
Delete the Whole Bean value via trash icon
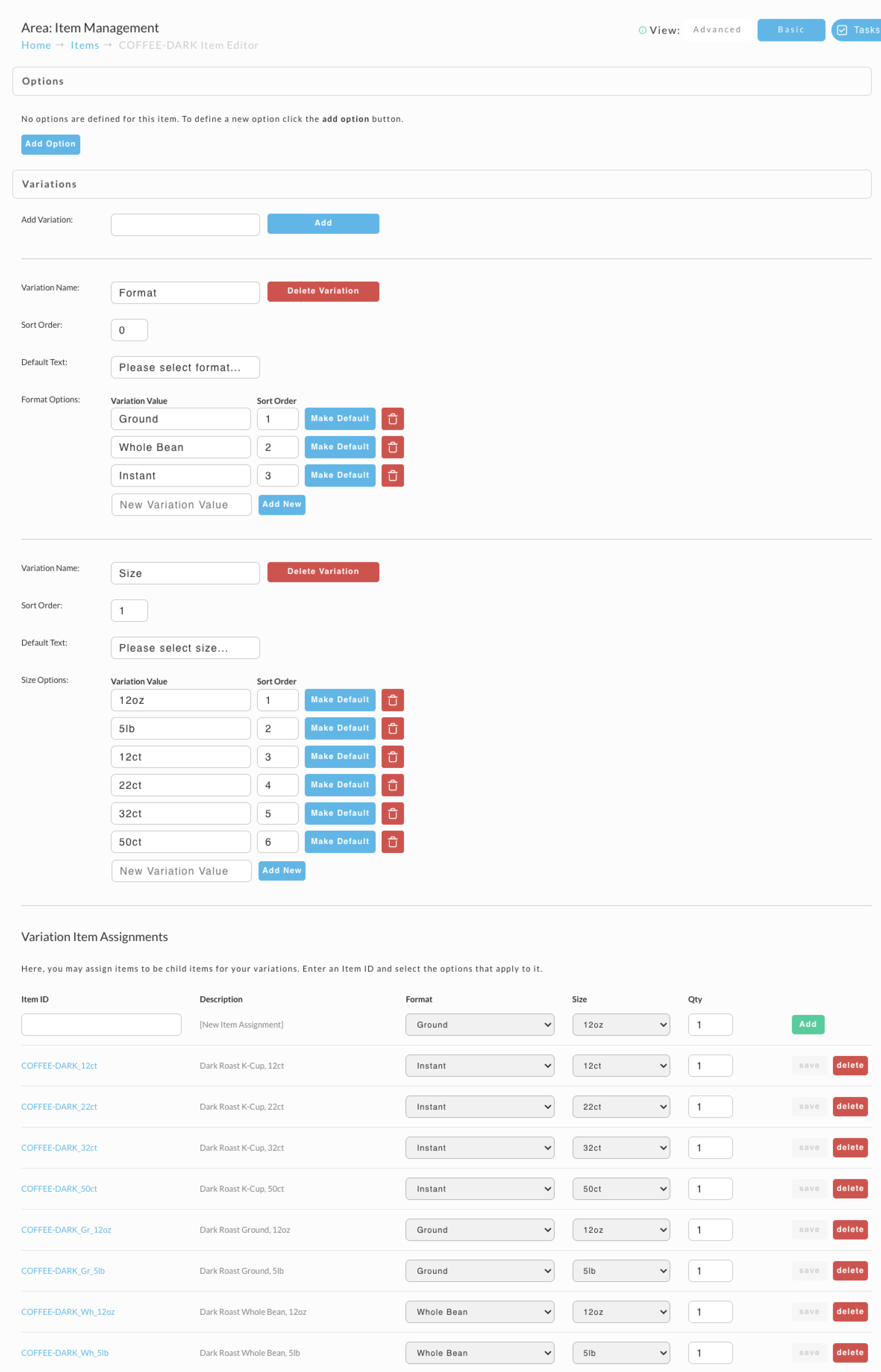(392, 447)
